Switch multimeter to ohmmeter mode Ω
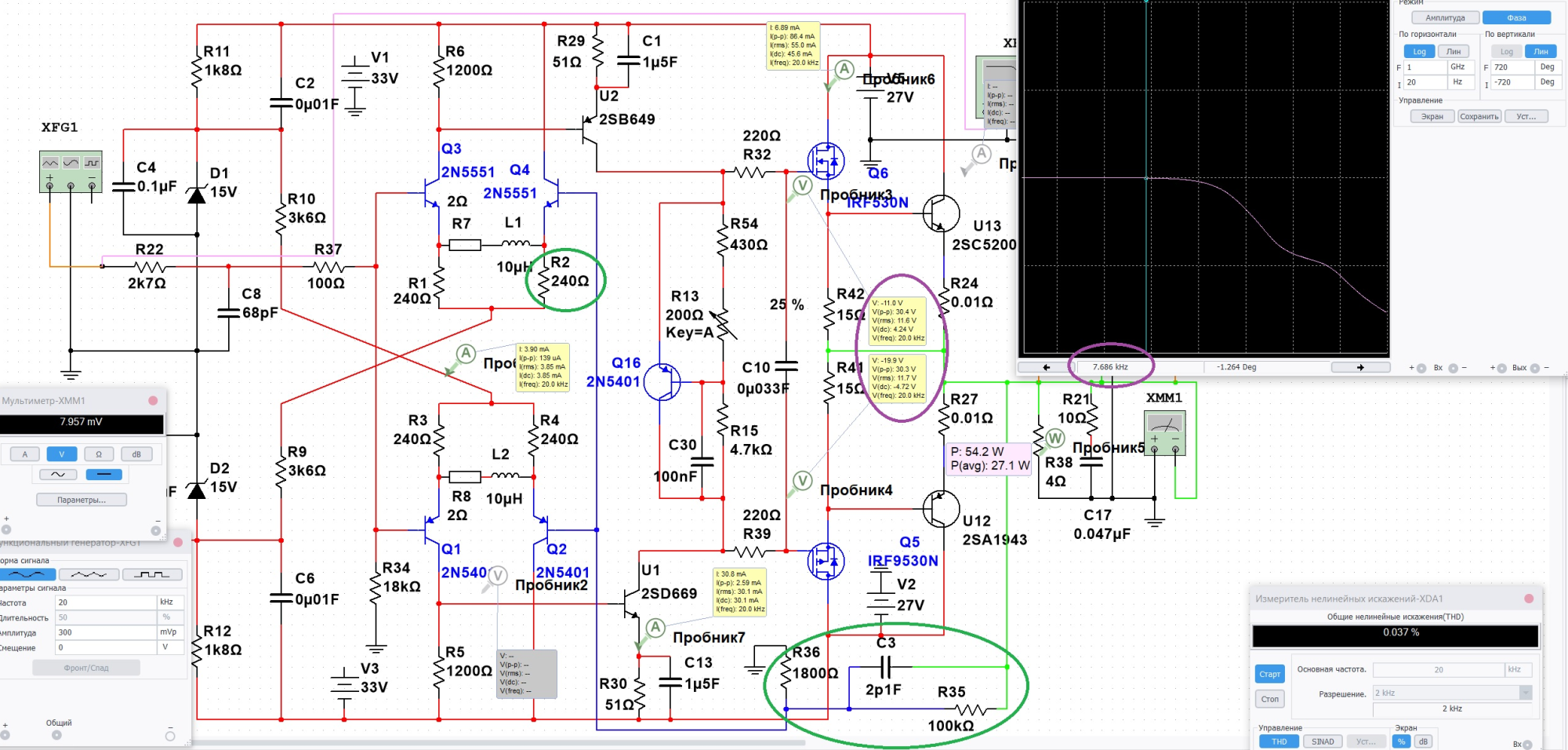This screenshot has width=1568, height=750. [x=99, y=454]
